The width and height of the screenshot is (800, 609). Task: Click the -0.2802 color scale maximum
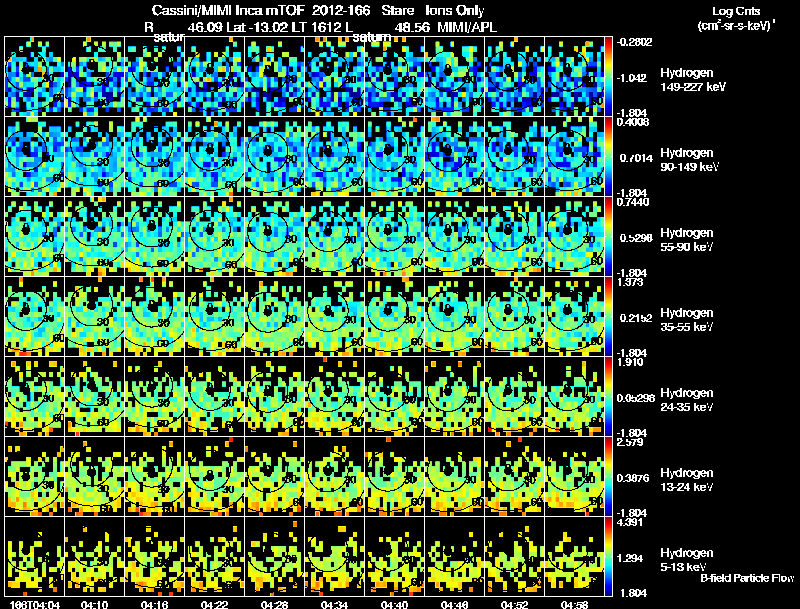click(x=634, y=42)
